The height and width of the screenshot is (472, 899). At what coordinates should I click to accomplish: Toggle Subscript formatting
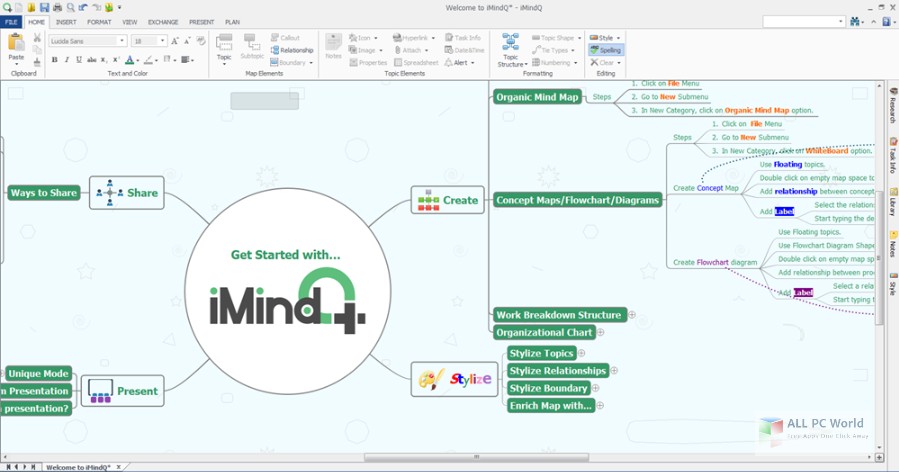(x=104, y=60)
